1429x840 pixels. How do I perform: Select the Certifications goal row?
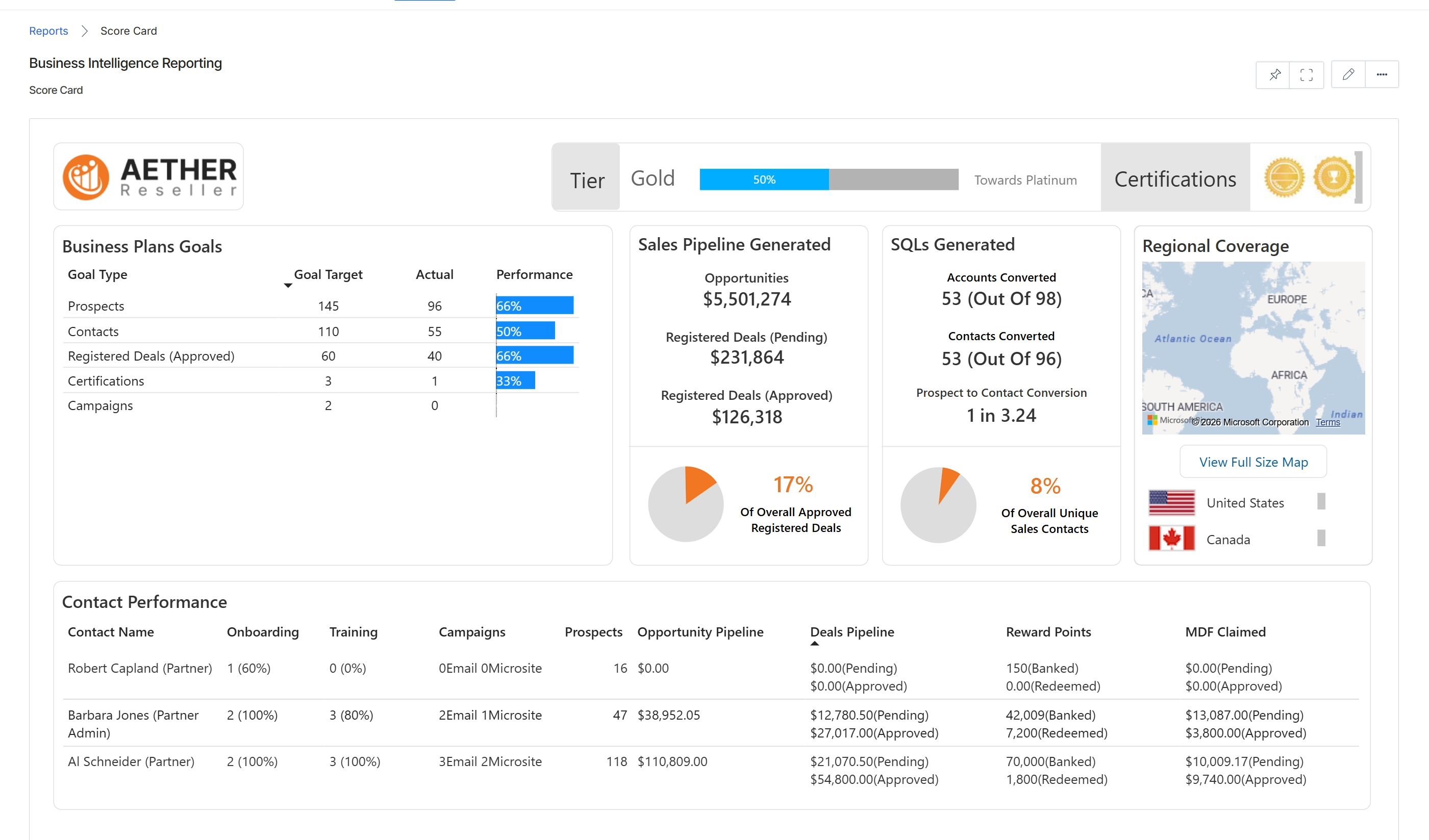click(320, 380)
